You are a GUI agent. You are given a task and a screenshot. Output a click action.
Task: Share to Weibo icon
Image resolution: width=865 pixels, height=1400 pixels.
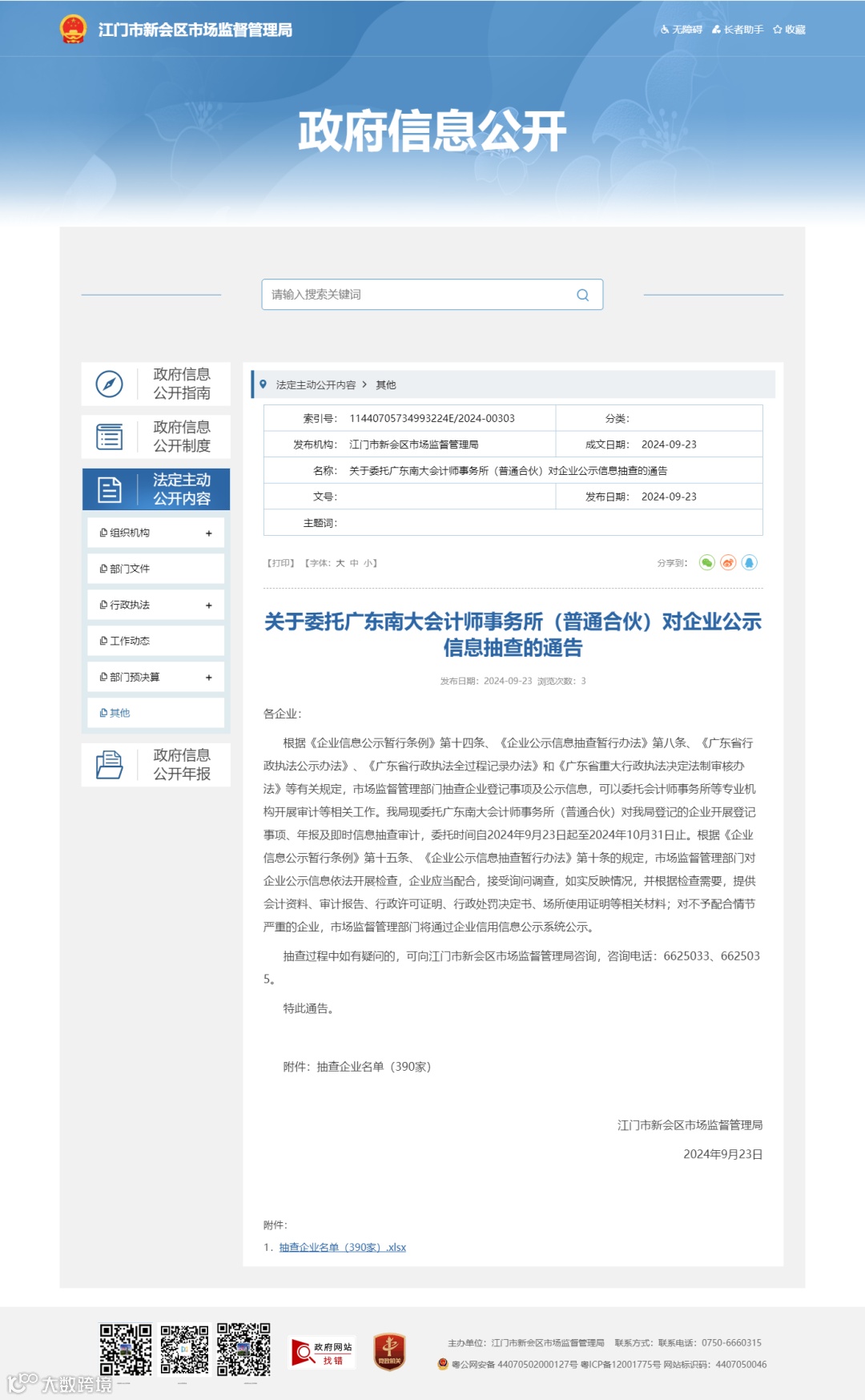click(x=728, y=563)
